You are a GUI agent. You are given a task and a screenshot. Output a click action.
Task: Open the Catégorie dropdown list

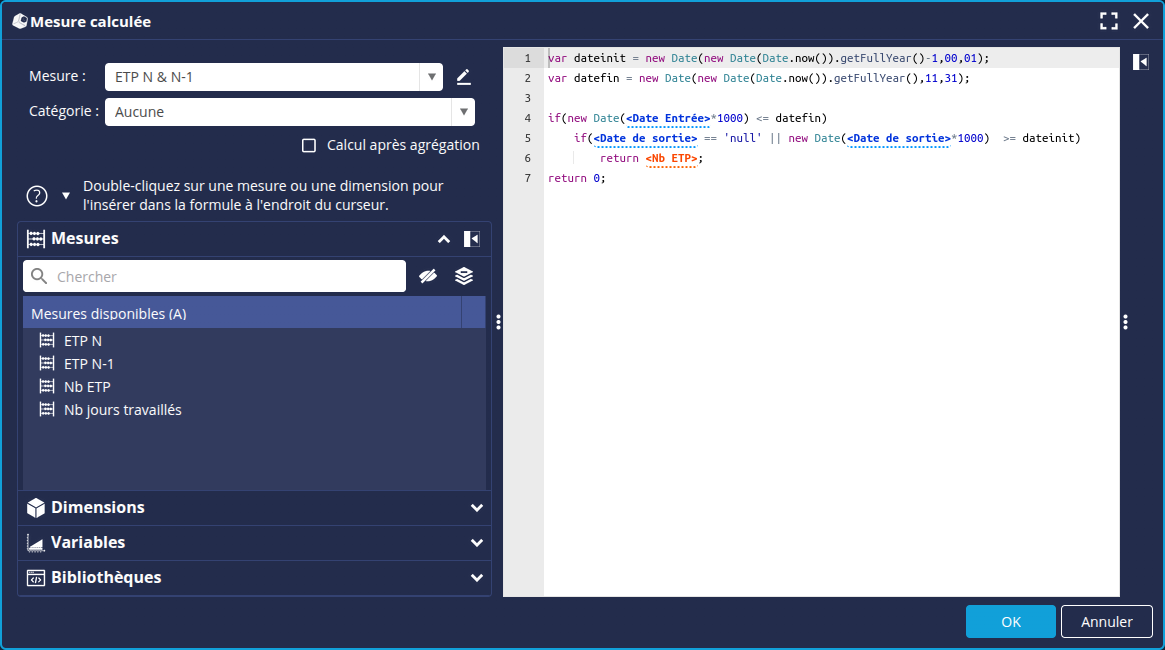click(463, 112)
